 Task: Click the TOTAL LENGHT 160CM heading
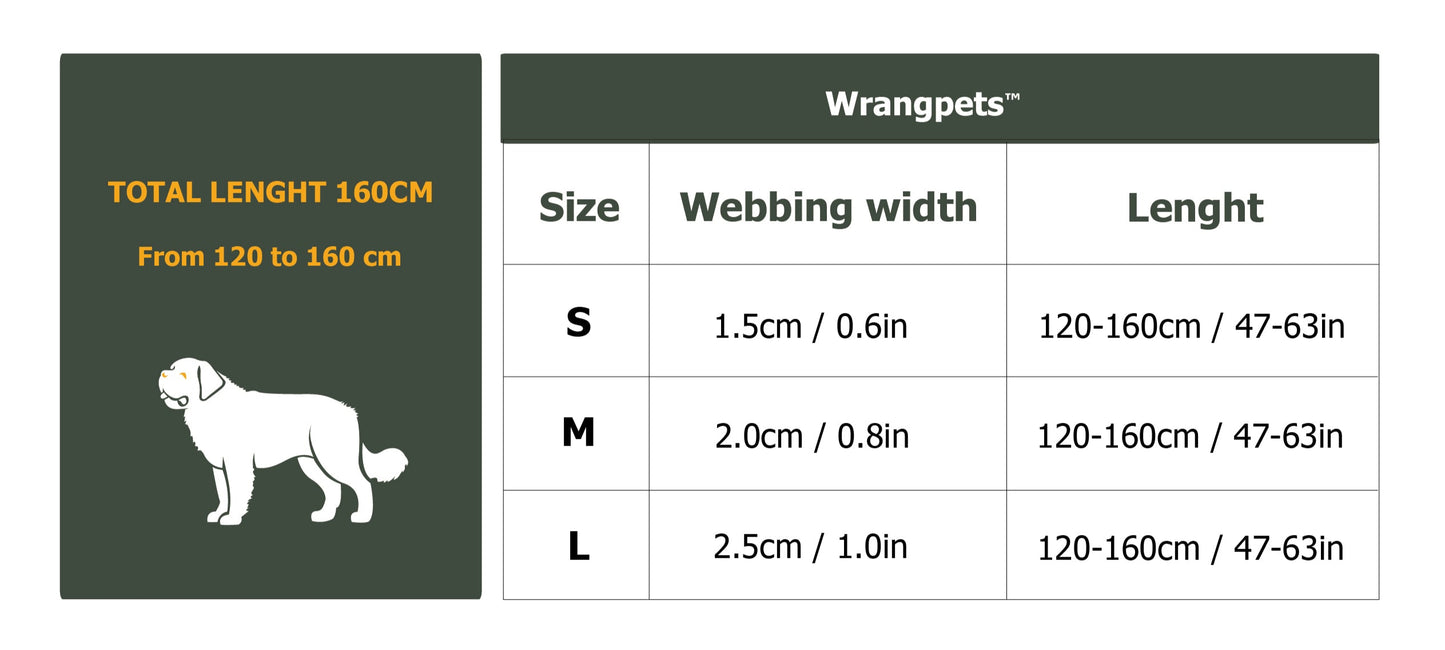point(270,193)
